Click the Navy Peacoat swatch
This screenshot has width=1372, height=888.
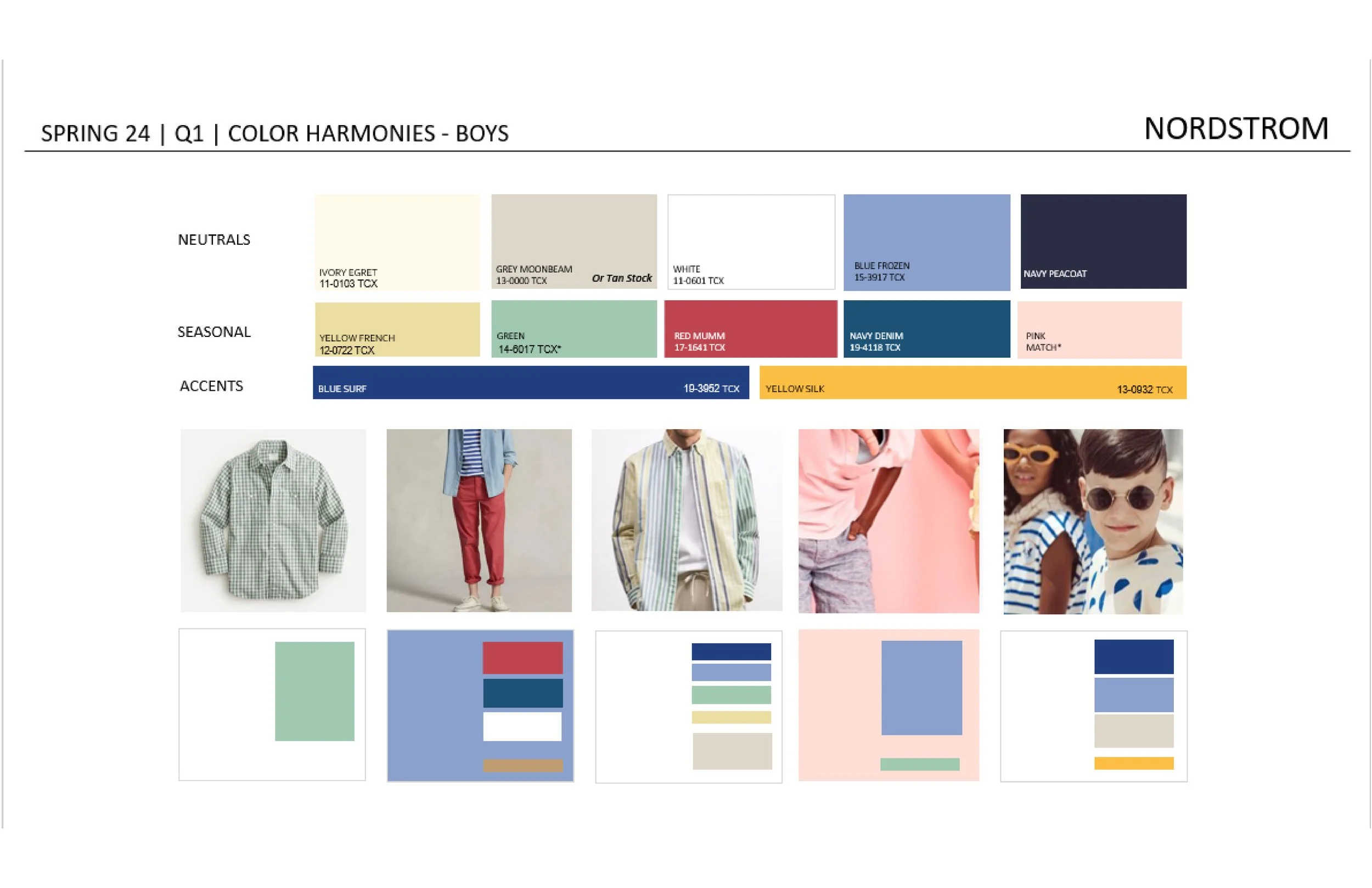click(1103, 241)
